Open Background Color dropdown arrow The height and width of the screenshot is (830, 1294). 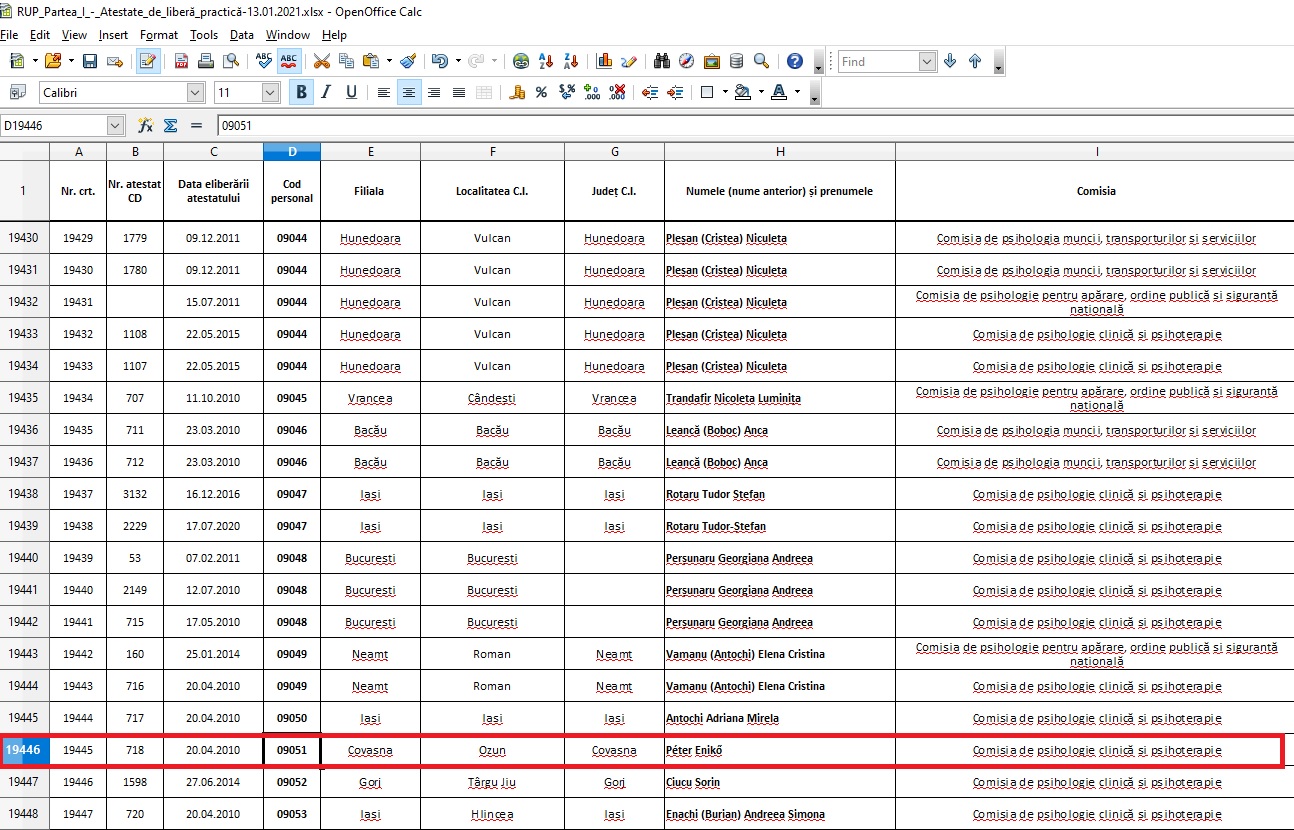[762, 92]
